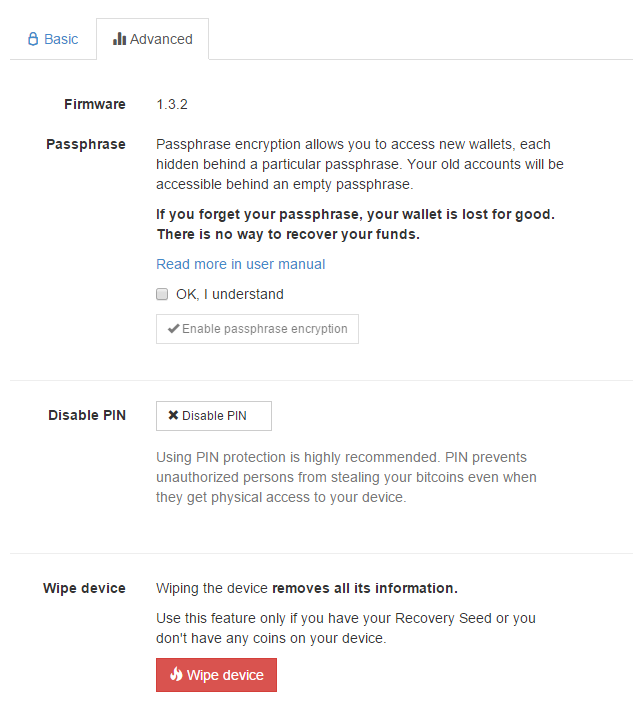Click the lock icon on Basic tab
633x722 pixels.
click(33, 39)
